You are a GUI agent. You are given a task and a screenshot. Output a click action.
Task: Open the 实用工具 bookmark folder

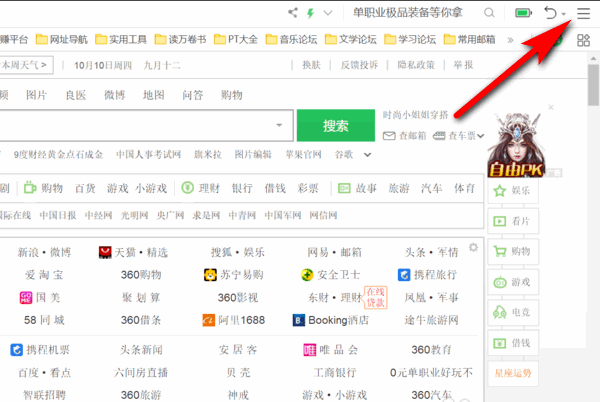pos(121,39)
